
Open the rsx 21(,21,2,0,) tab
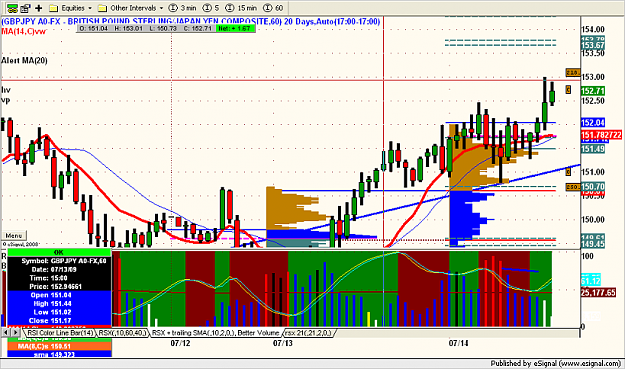point(308,333)
